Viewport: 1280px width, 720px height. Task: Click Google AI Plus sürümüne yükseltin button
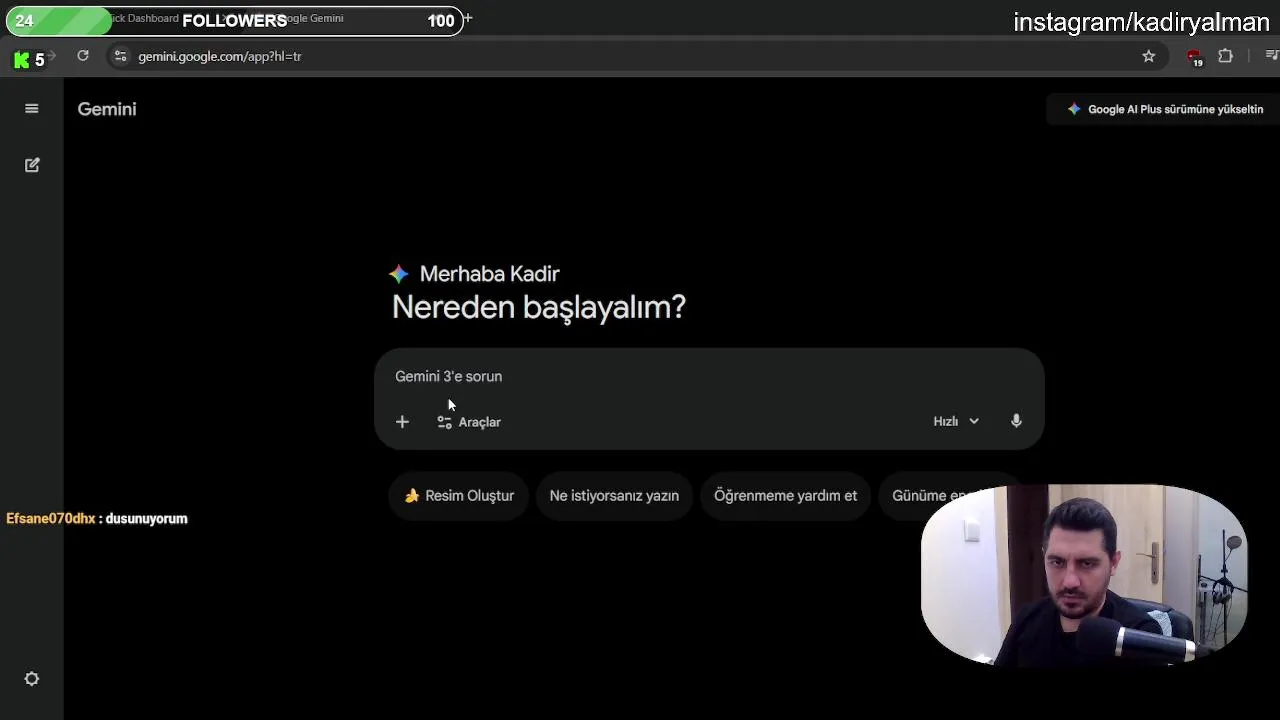[1165, 109]
